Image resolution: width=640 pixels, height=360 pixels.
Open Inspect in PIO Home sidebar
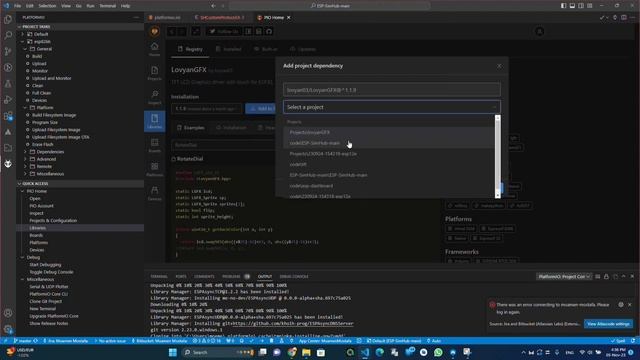point(154,97)
